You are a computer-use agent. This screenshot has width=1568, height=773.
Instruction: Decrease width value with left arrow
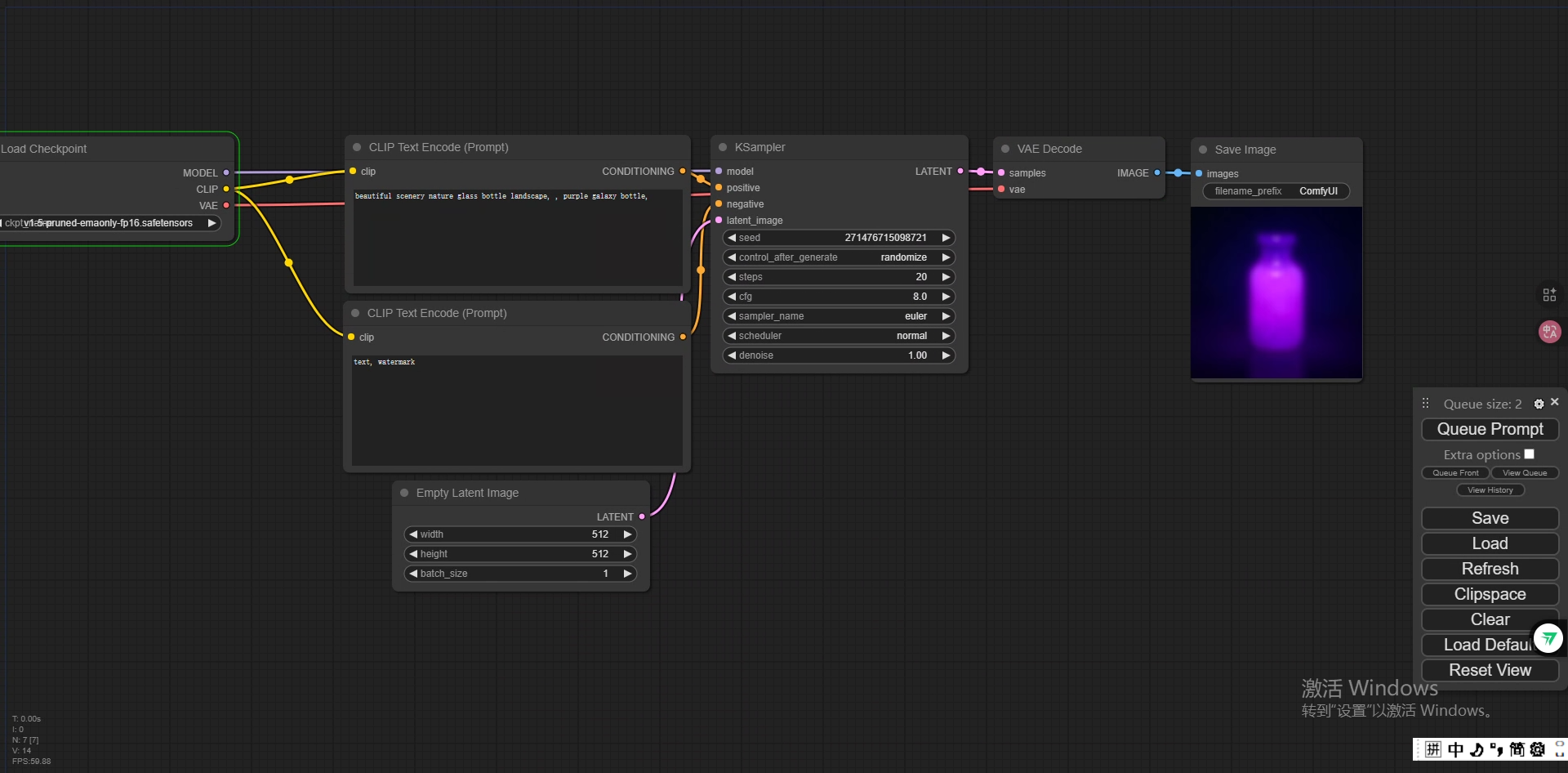point(413,534)
